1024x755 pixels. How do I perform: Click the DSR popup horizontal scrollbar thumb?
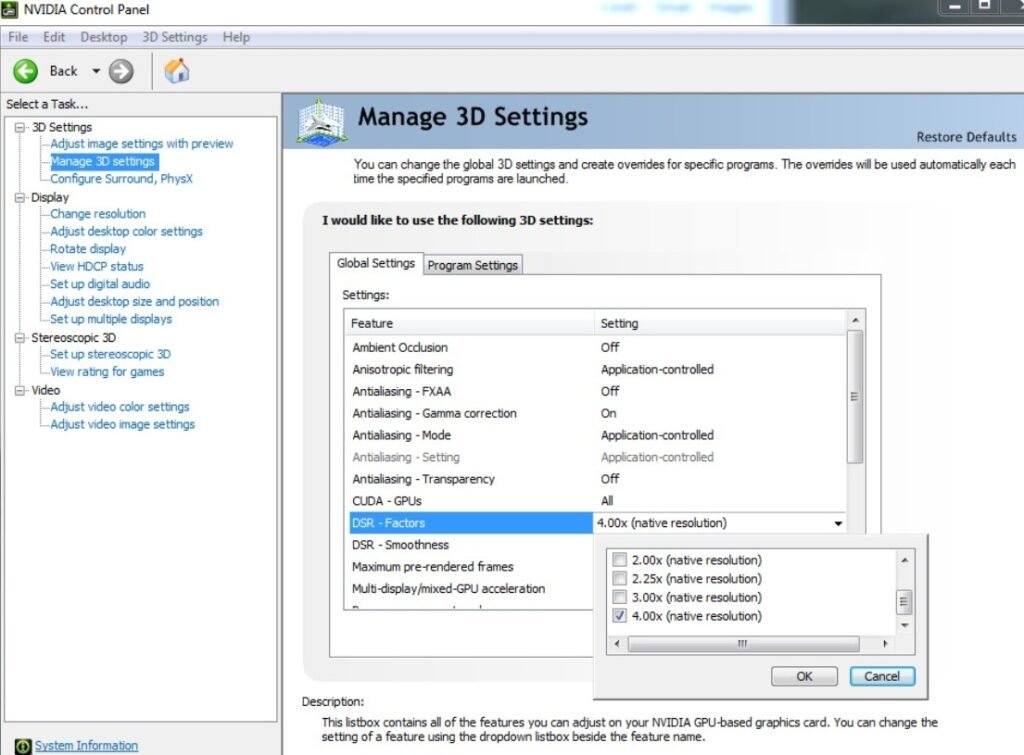743,644
